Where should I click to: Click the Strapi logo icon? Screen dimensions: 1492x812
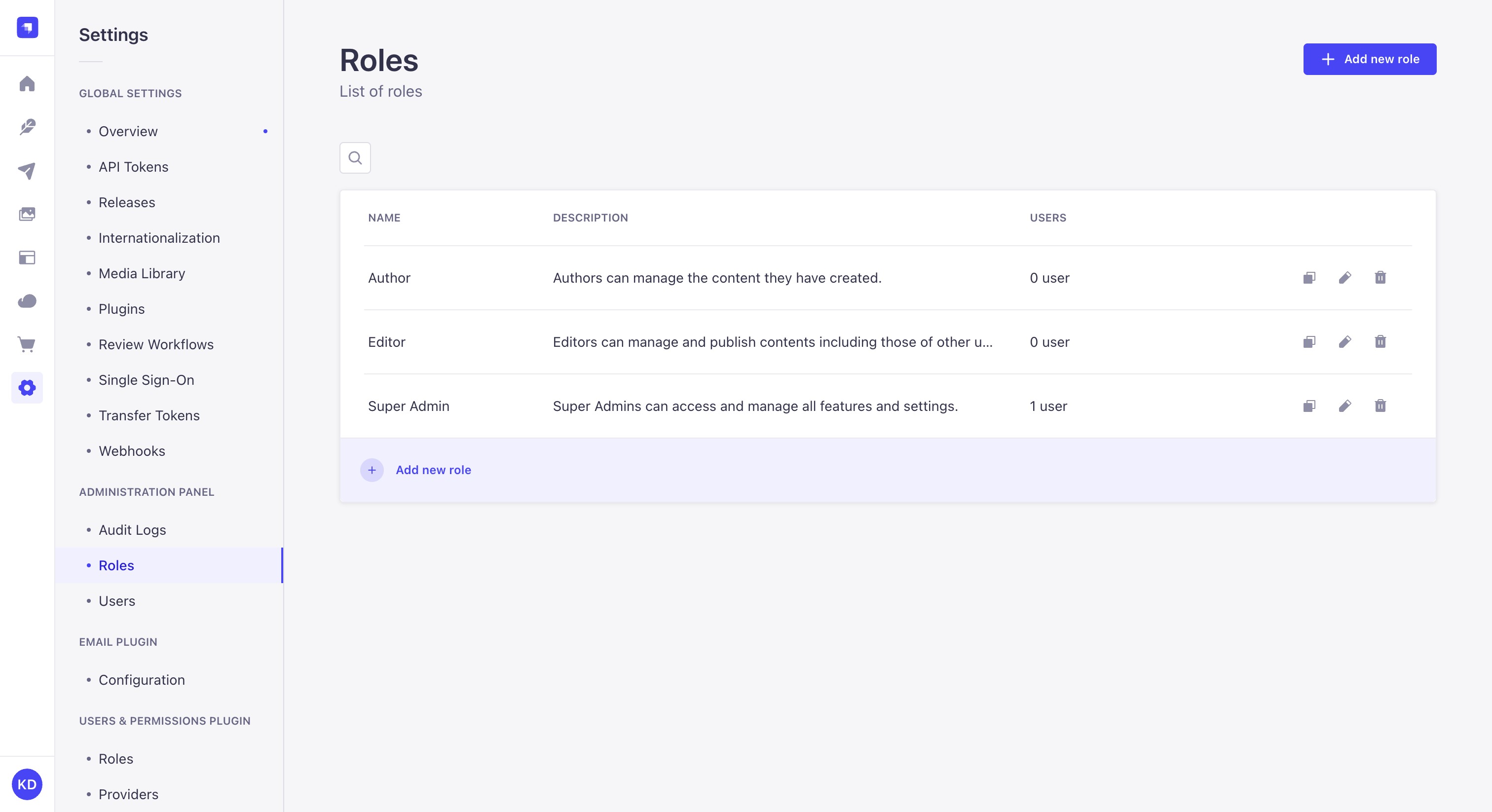[x=27, y=27]
